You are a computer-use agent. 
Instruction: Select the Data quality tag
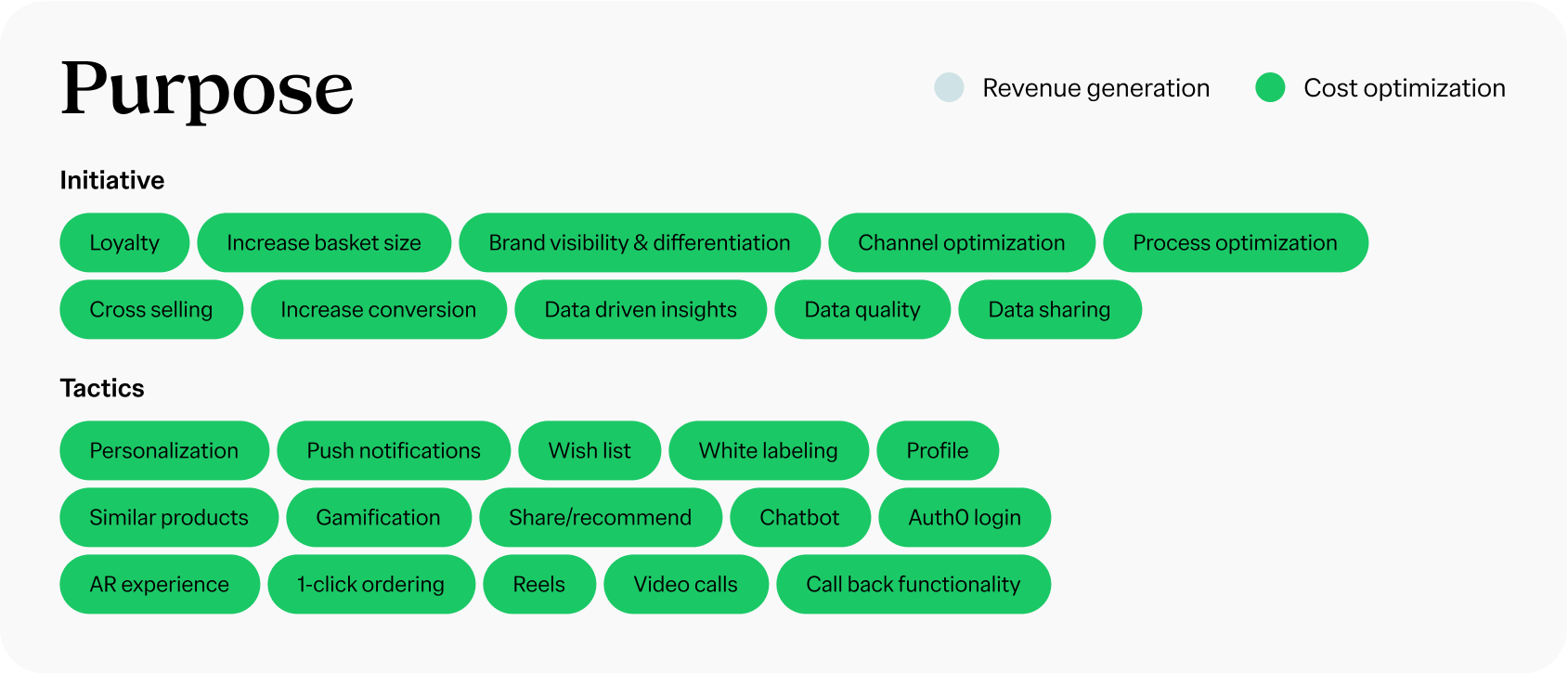pyautogui.click(x=862, y=310)
